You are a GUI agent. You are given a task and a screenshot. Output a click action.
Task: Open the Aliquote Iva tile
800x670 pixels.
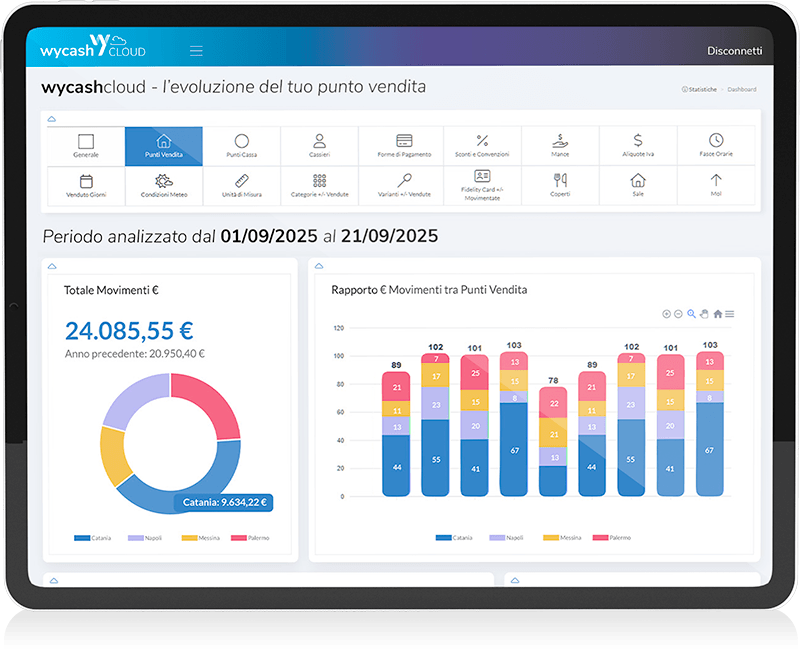tap(638, 146)
